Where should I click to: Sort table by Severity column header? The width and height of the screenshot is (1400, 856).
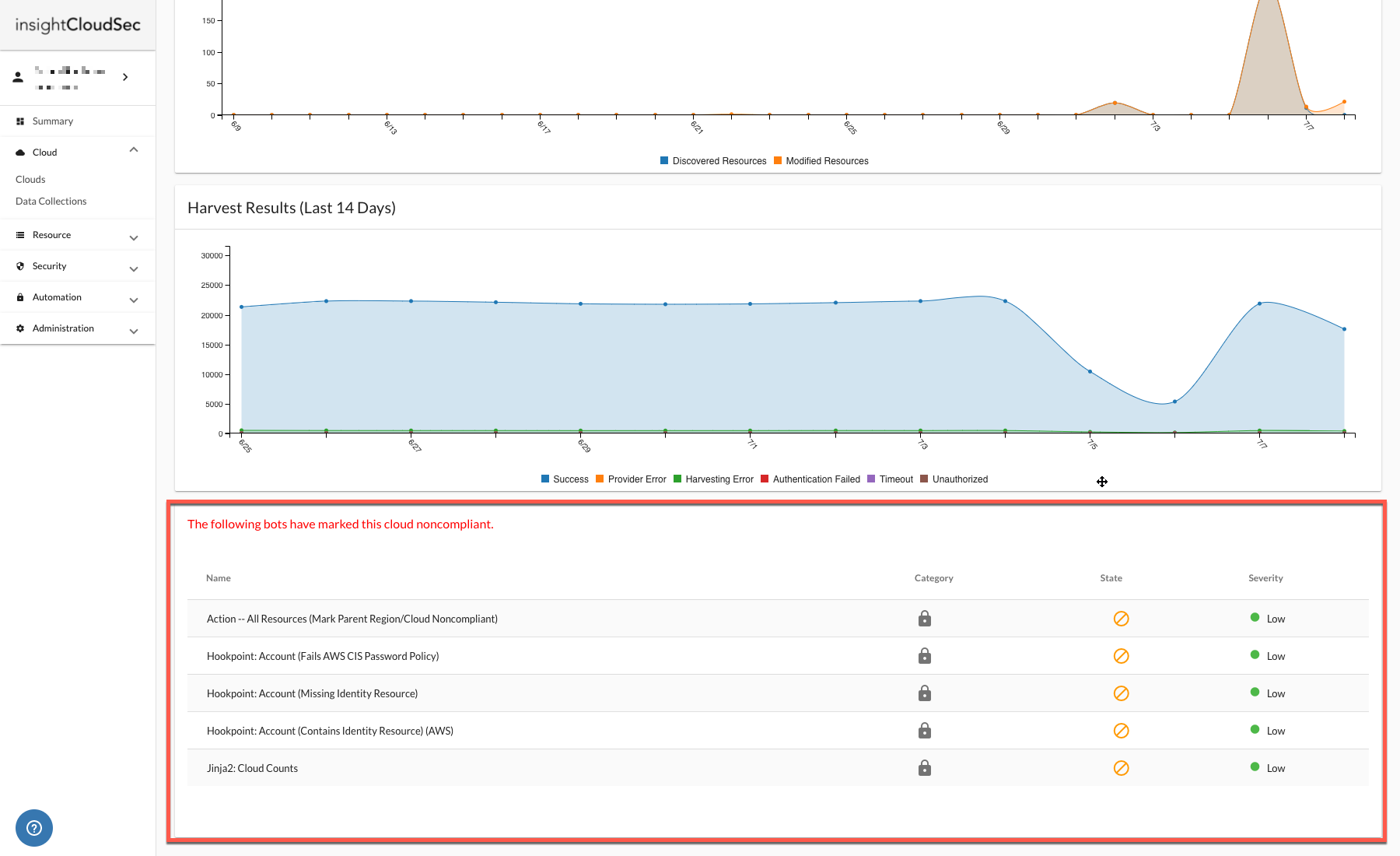[1265, 578]
